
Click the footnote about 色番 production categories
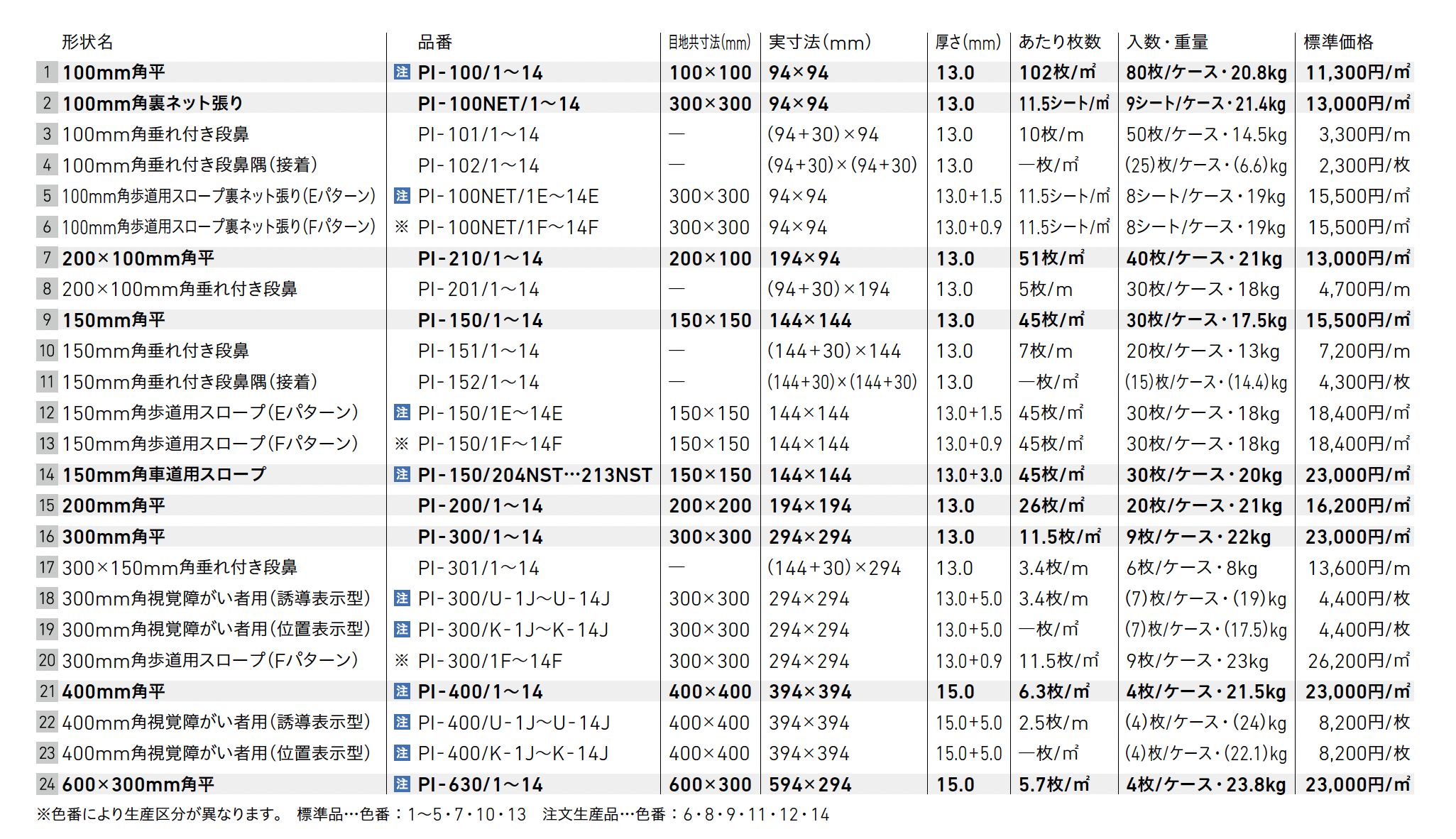432,814
